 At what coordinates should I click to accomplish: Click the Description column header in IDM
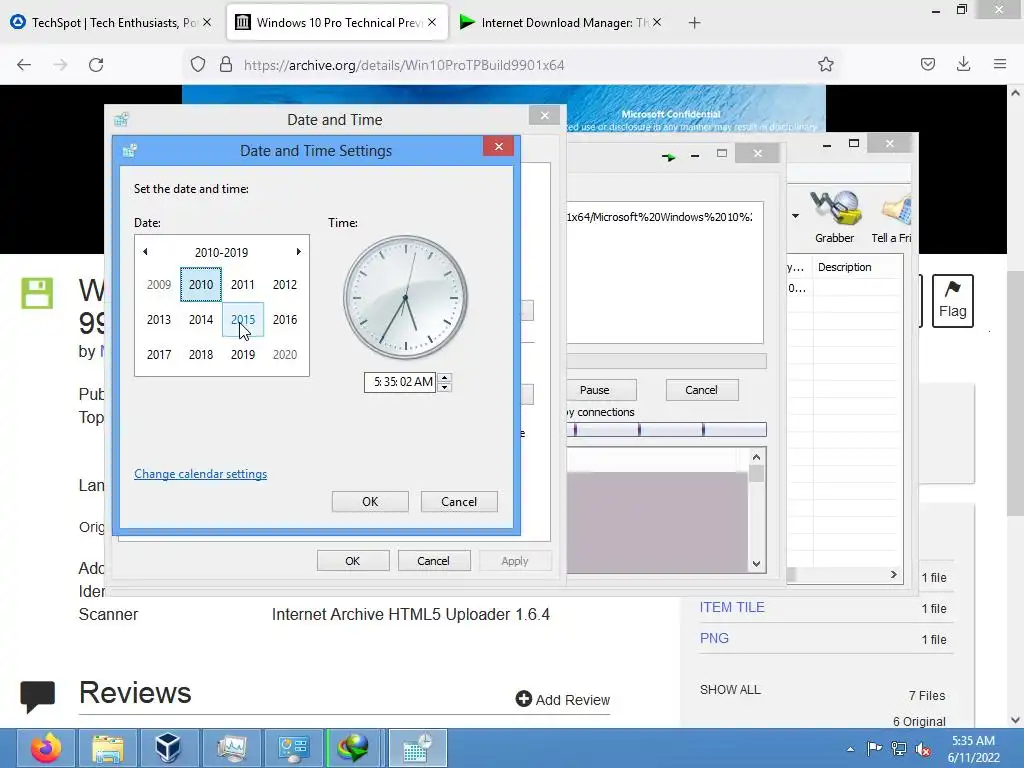[844, 267]
